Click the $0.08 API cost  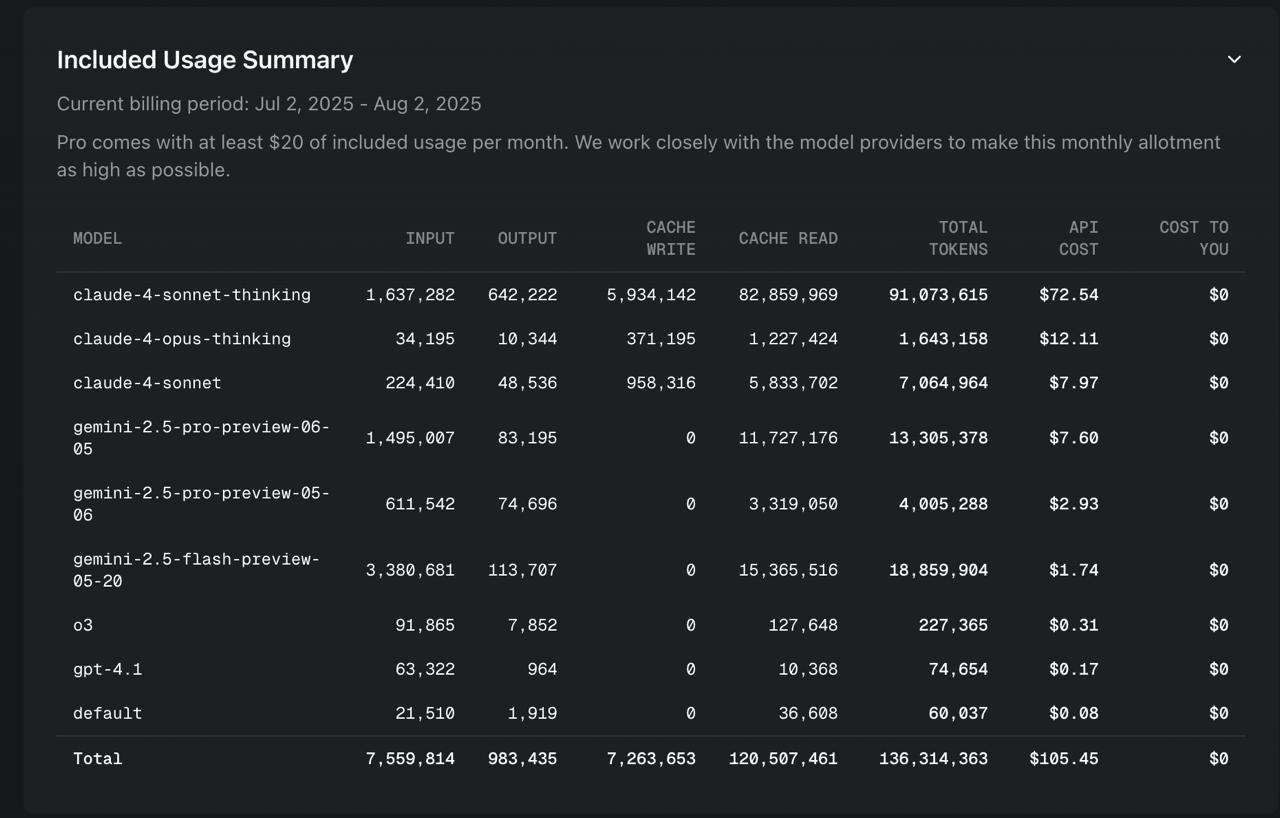pos(1074,713)
